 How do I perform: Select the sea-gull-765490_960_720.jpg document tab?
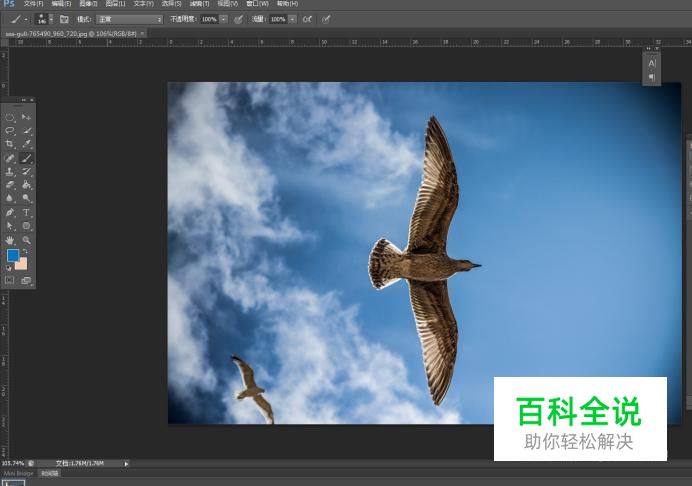click(71, 34)
